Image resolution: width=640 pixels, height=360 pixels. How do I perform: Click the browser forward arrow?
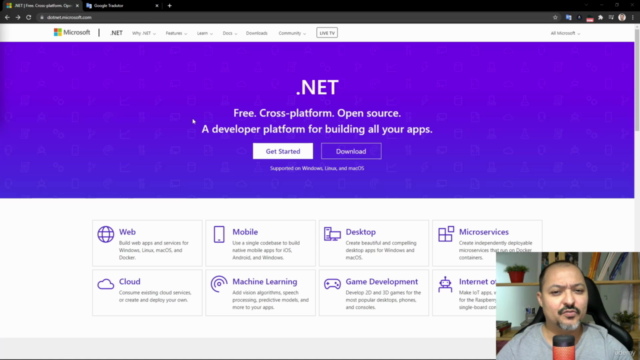click(18, 17)
